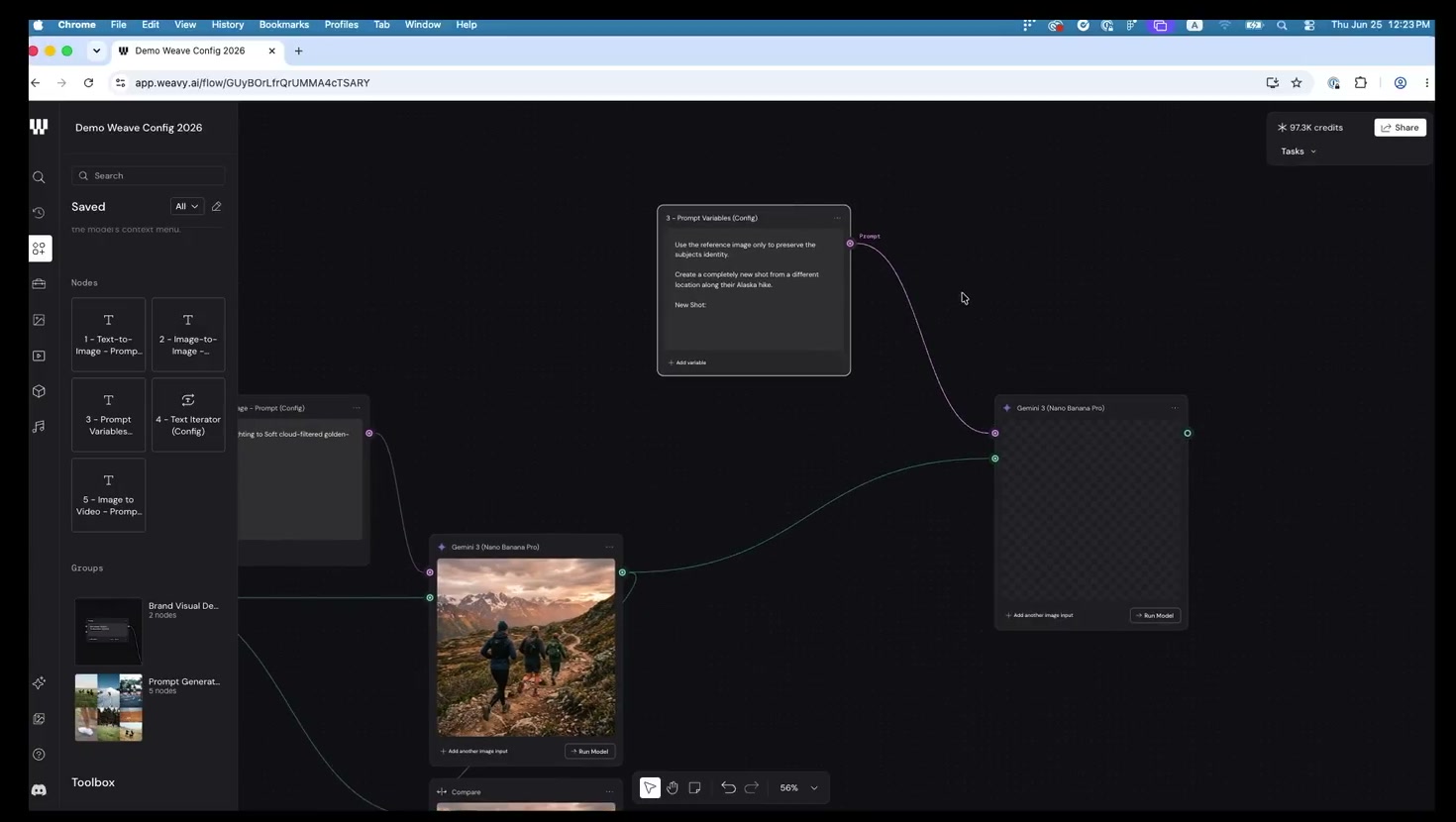This screenshot has height=822, width=1456.
Task: Click the sparkle icon near sidebar bottom
Action: pyautogui.click(x=39, y=683)
